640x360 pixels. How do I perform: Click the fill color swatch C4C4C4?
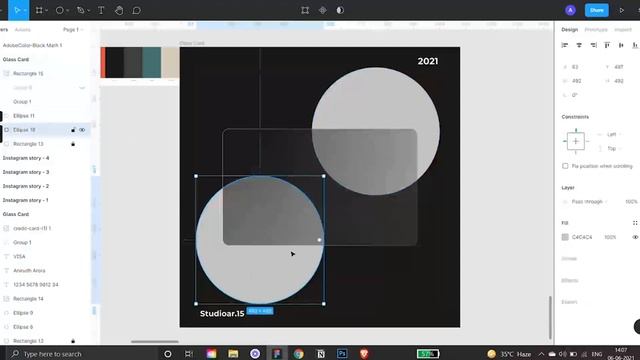[x=565, y=237]
